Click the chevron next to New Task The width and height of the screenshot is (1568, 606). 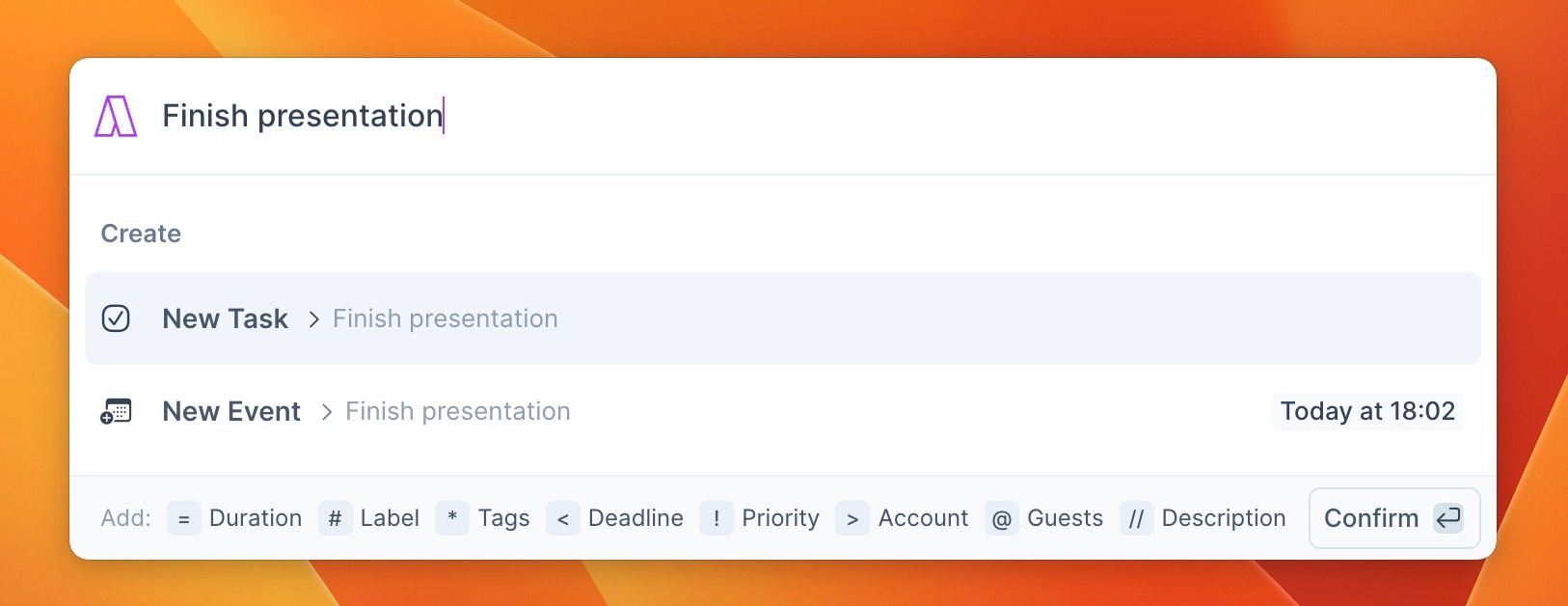[x=313, y=319]
